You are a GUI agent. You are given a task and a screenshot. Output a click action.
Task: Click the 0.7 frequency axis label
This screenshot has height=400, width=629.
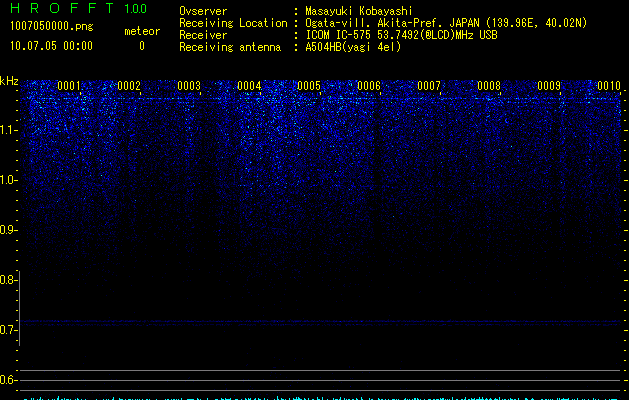(x=8, y=330)
